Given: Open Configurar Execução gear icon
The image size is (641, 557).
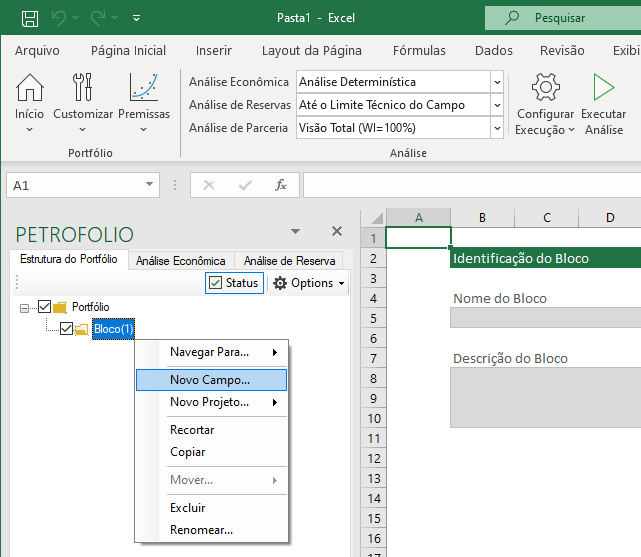Looking at the screenshot, I should [x=545, y=89].
